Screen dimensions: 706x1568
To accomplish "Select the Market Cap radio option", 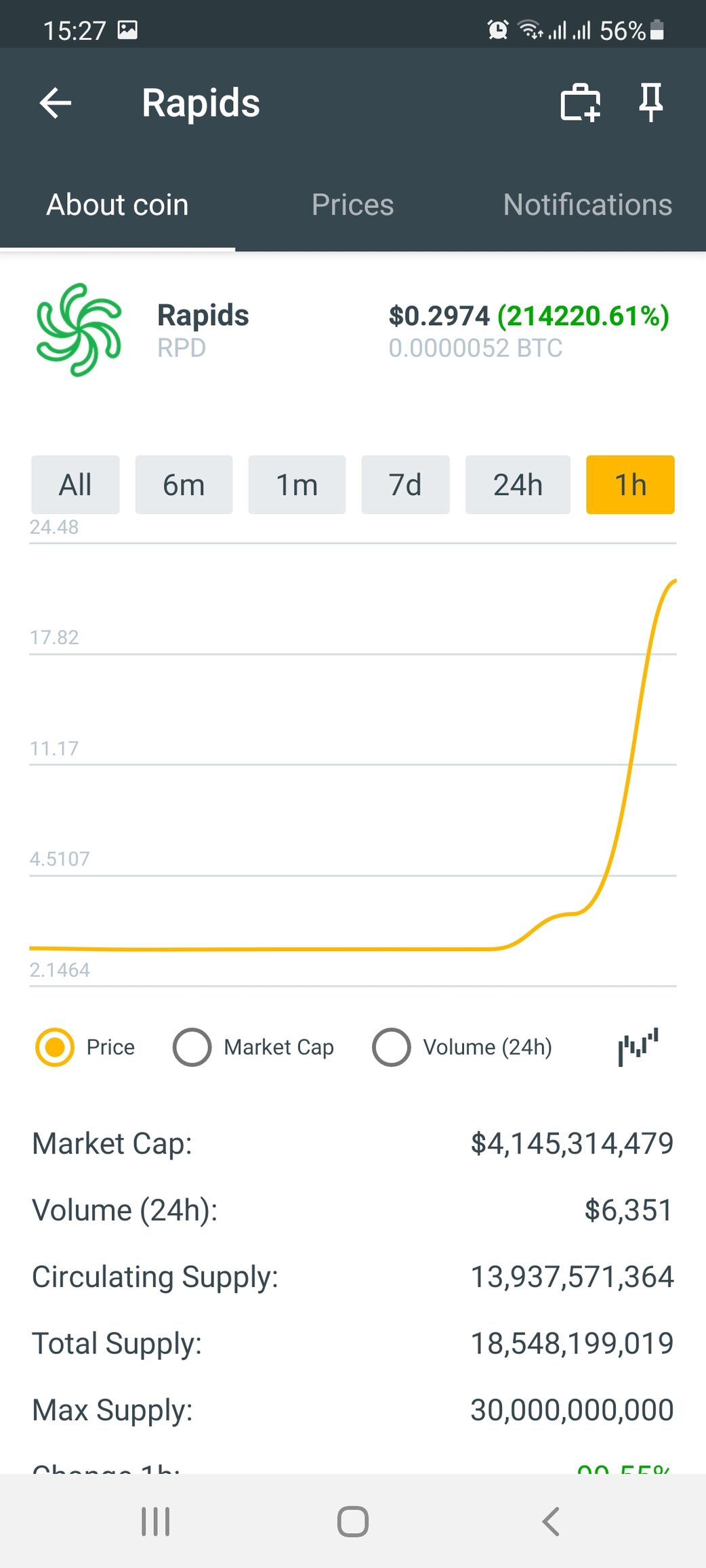I will 192,1047.
